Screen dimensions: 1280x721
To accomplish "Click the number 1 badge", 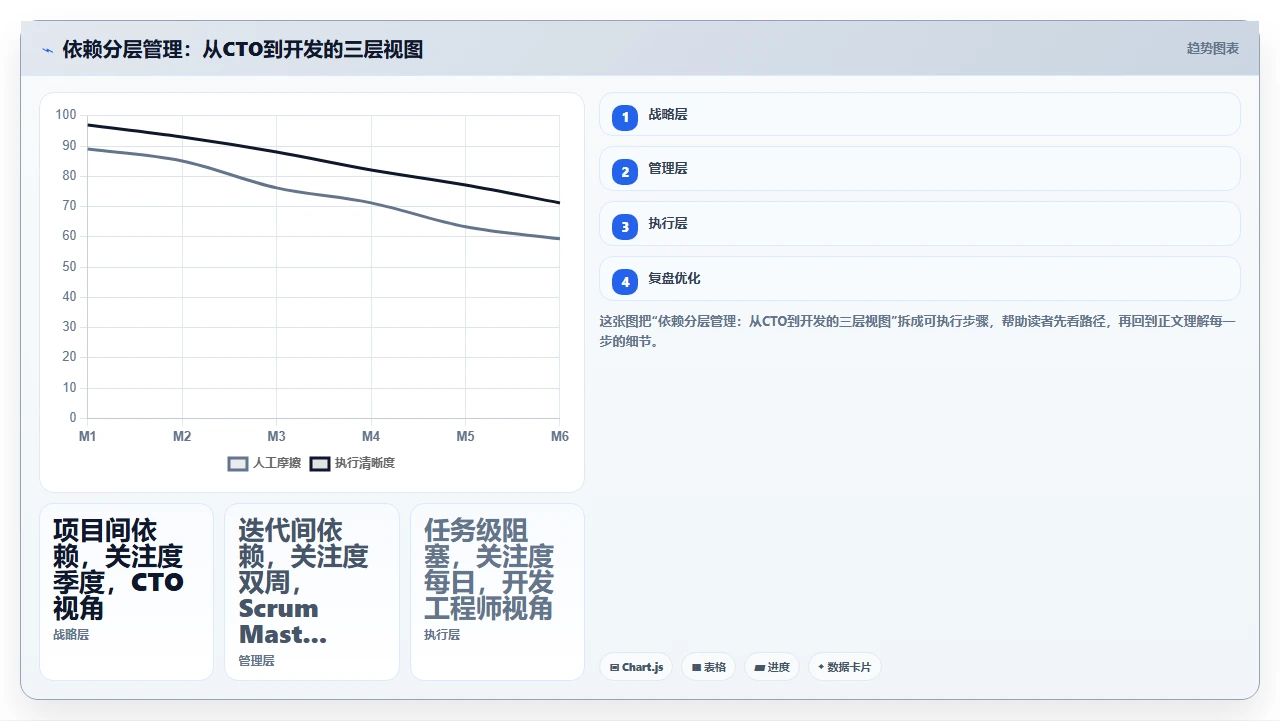I will tap(625, 117).
